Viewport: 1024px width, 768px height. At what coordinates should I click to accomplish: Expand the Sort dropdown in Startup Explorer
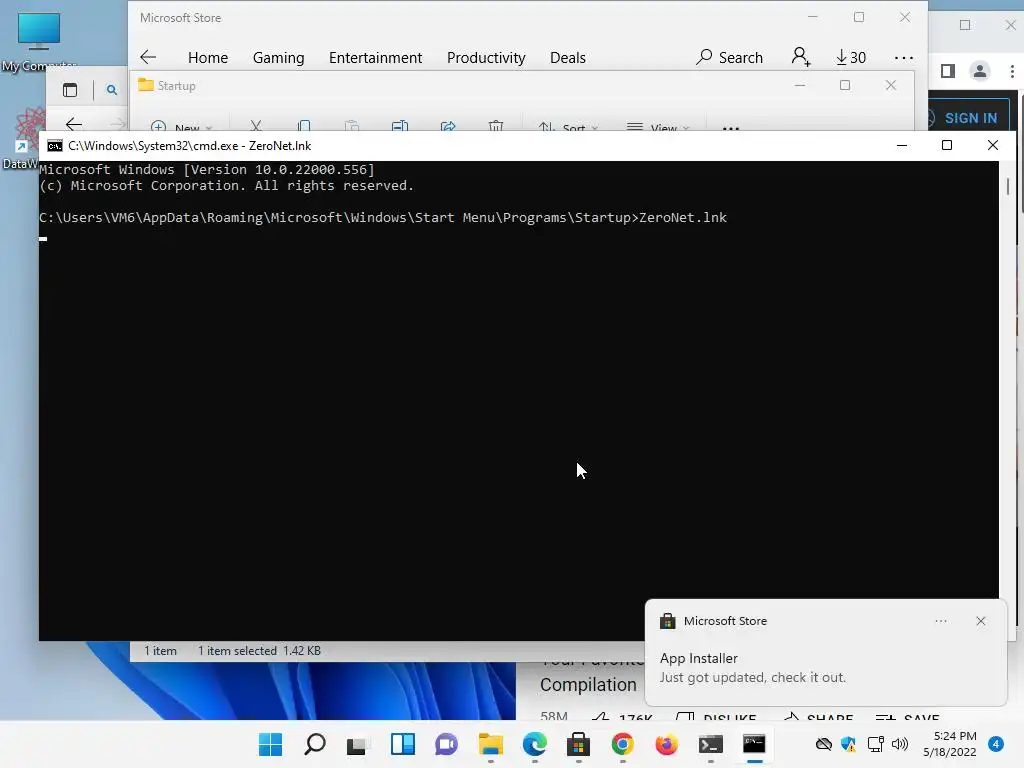(568, 126)
